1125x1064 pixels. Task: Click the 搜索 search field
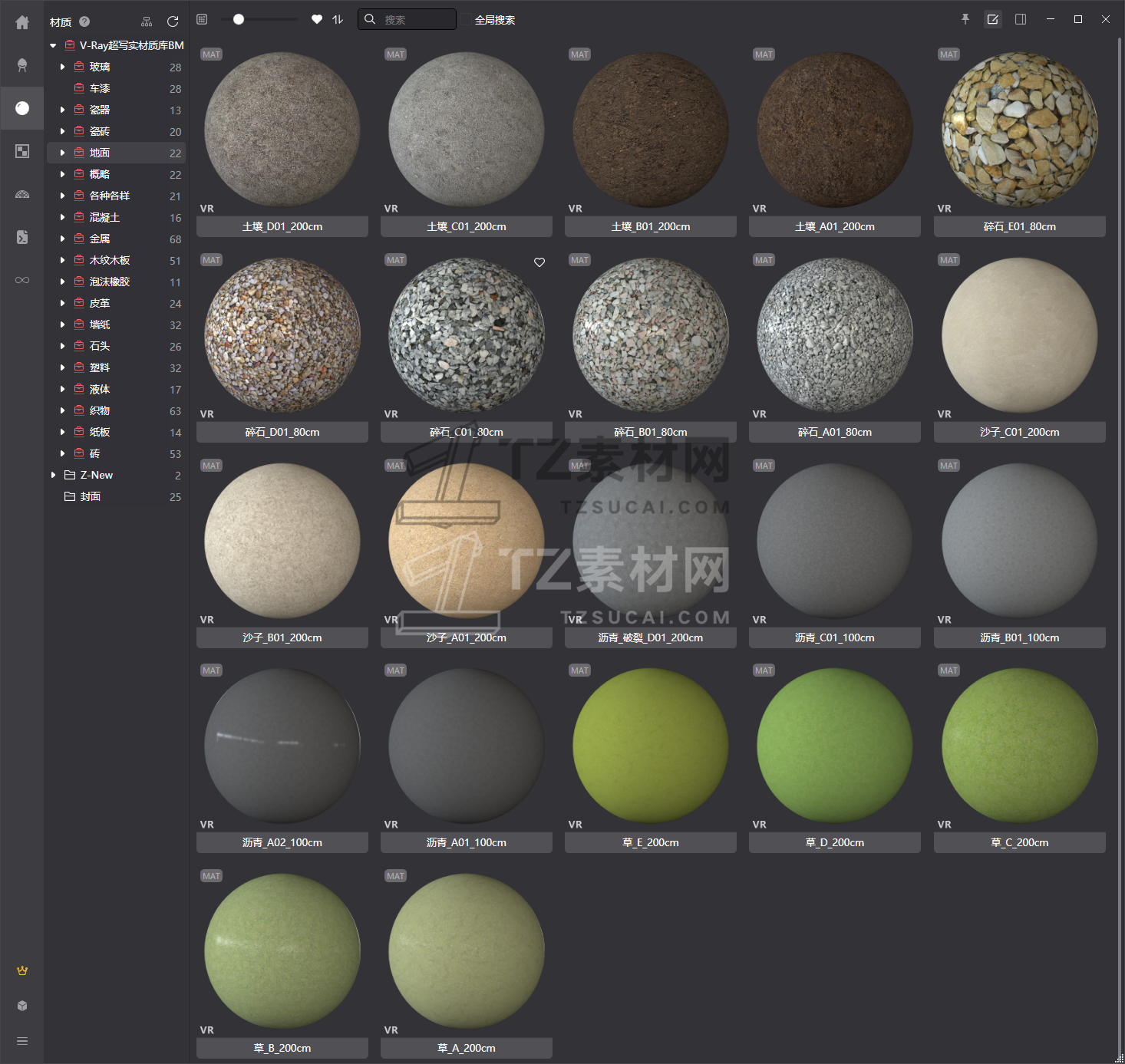407,19
